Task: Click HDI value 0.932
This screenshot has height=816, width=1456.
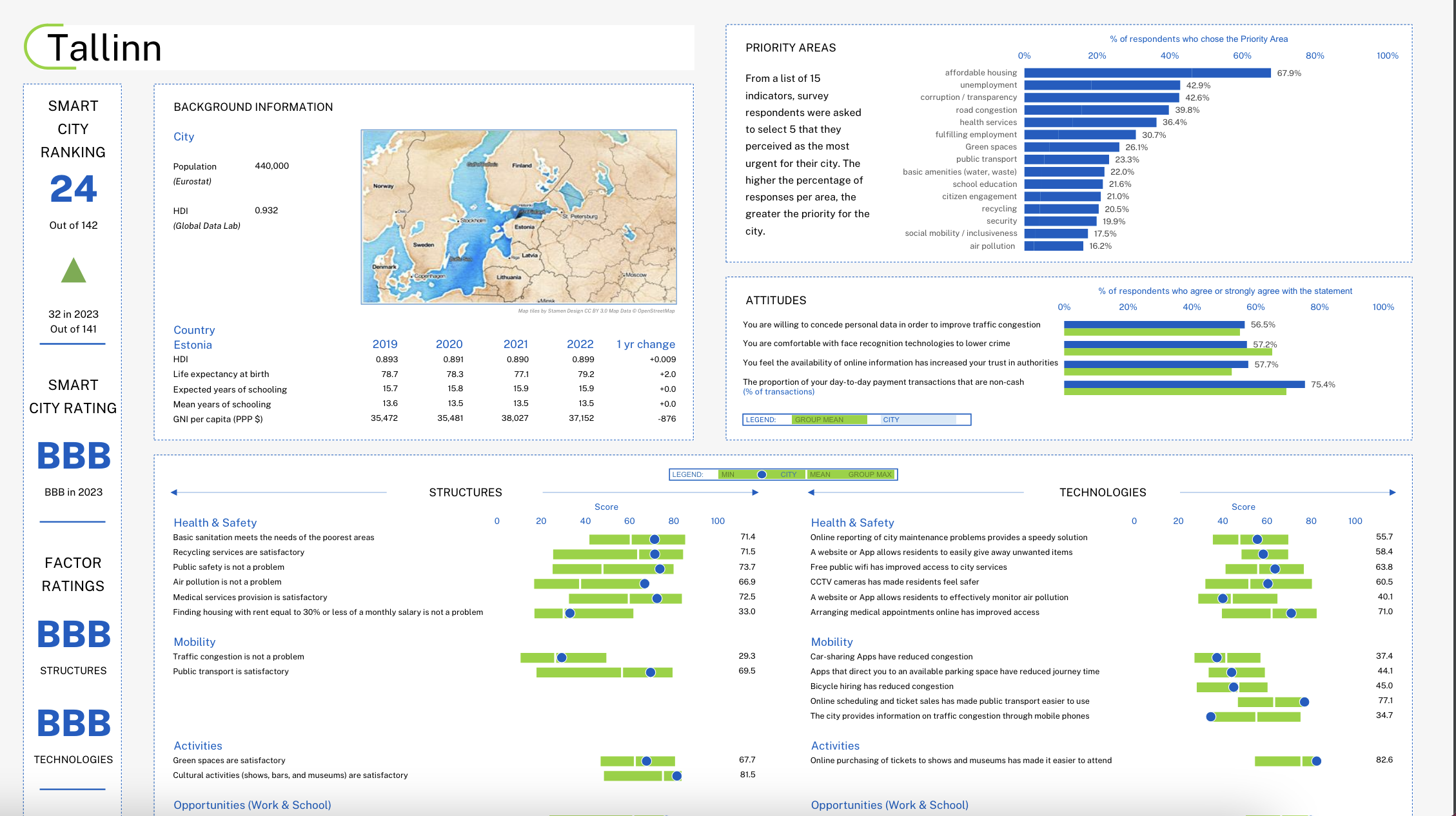Action: pyautogui.click(x=266, y=210)
